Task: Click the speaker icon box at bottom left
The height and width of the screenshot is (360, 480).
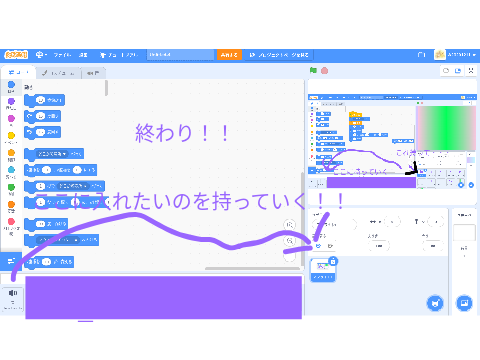Action: coord(13,298)
